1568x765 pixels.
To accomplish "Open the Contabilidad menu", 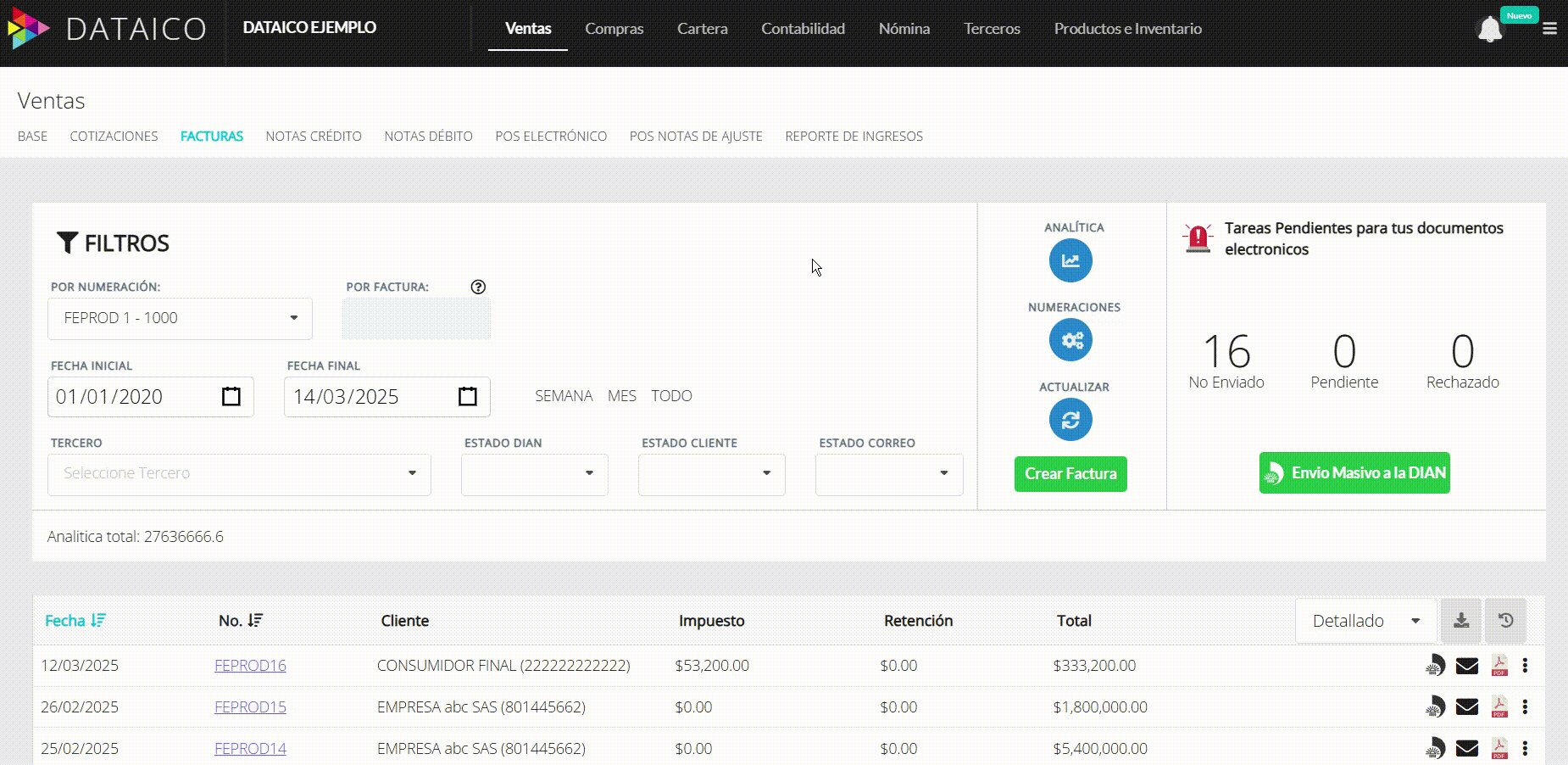I will coord(803,29).
